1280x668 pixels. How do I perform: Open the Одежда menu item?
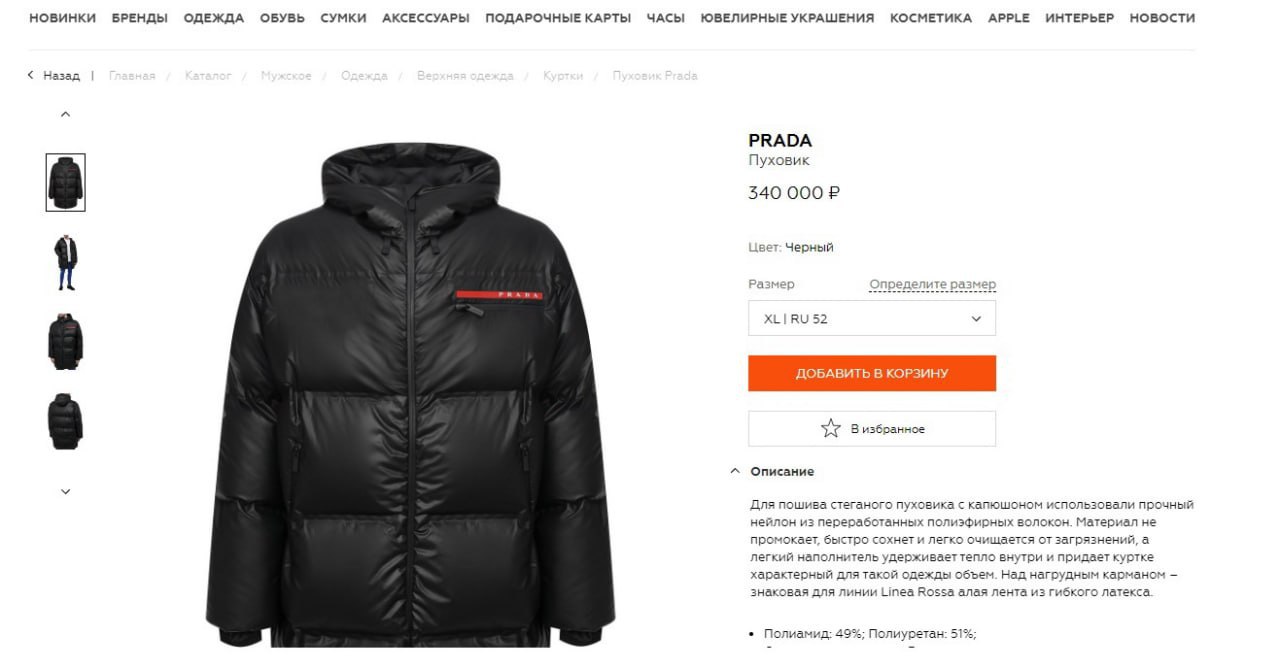click(x=214, y=18)
